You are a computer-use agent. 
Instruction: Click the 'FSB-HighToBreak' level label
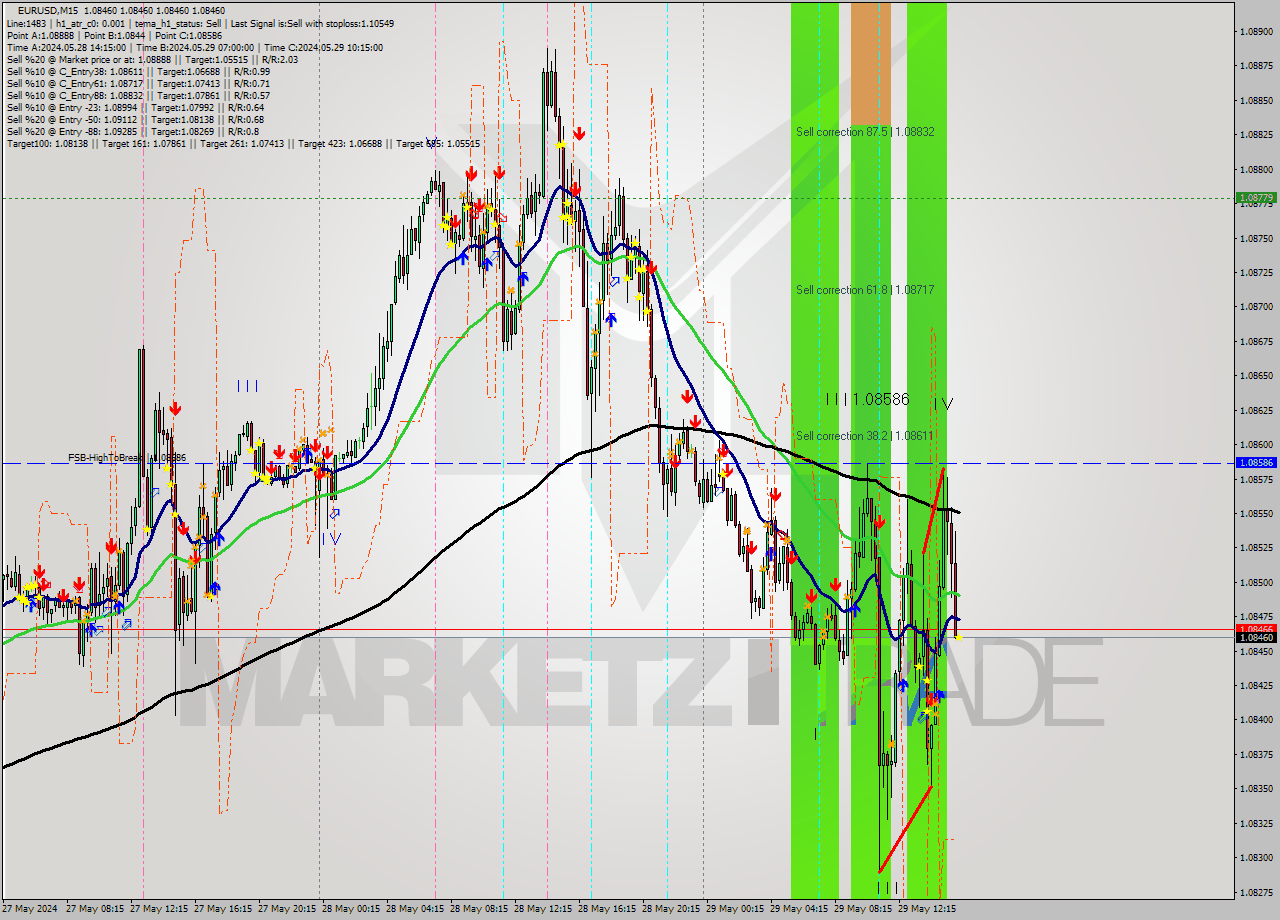coord(127,457)
